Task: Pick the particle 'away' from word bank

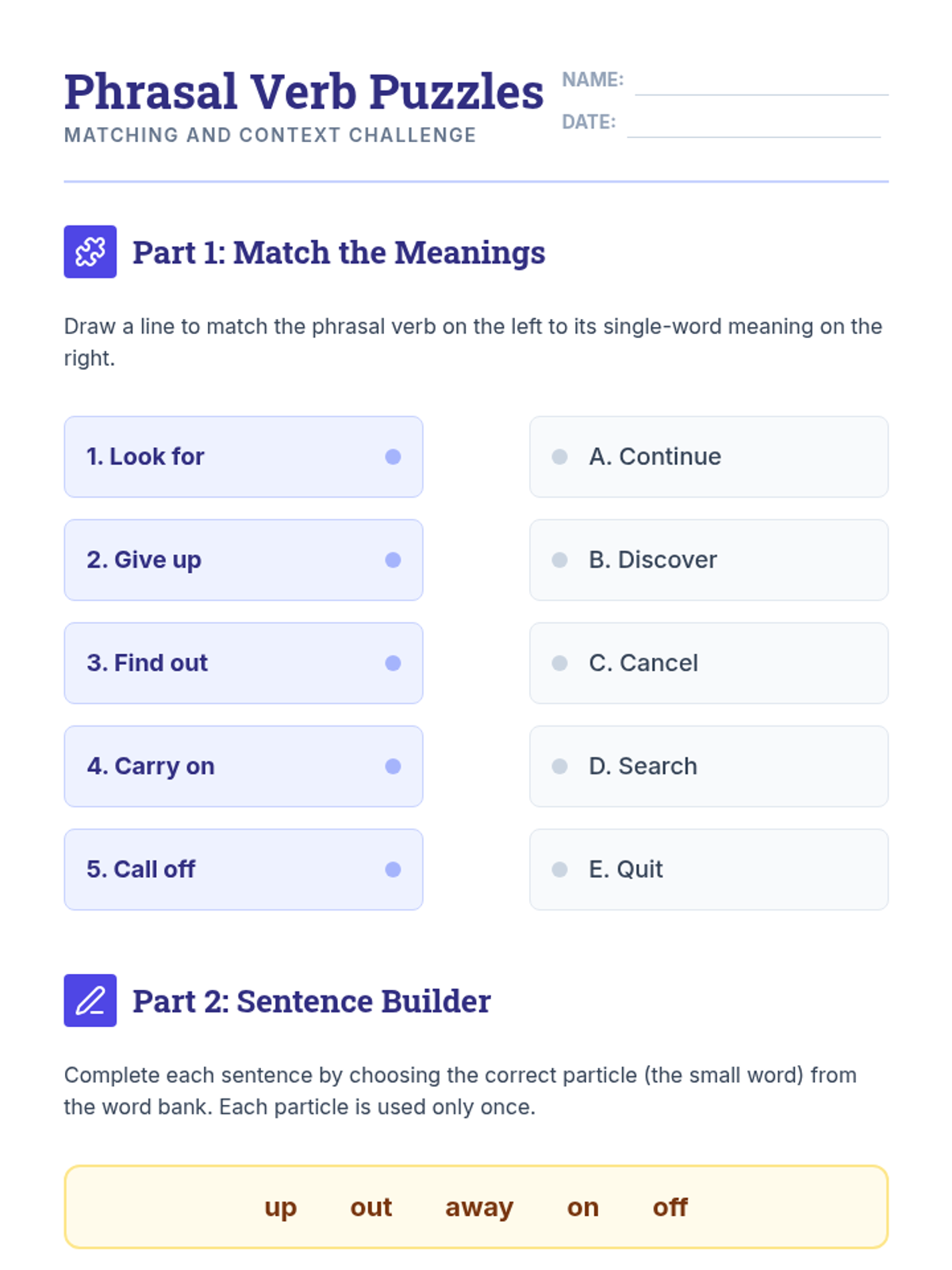Action: (x=479, y=1207)
